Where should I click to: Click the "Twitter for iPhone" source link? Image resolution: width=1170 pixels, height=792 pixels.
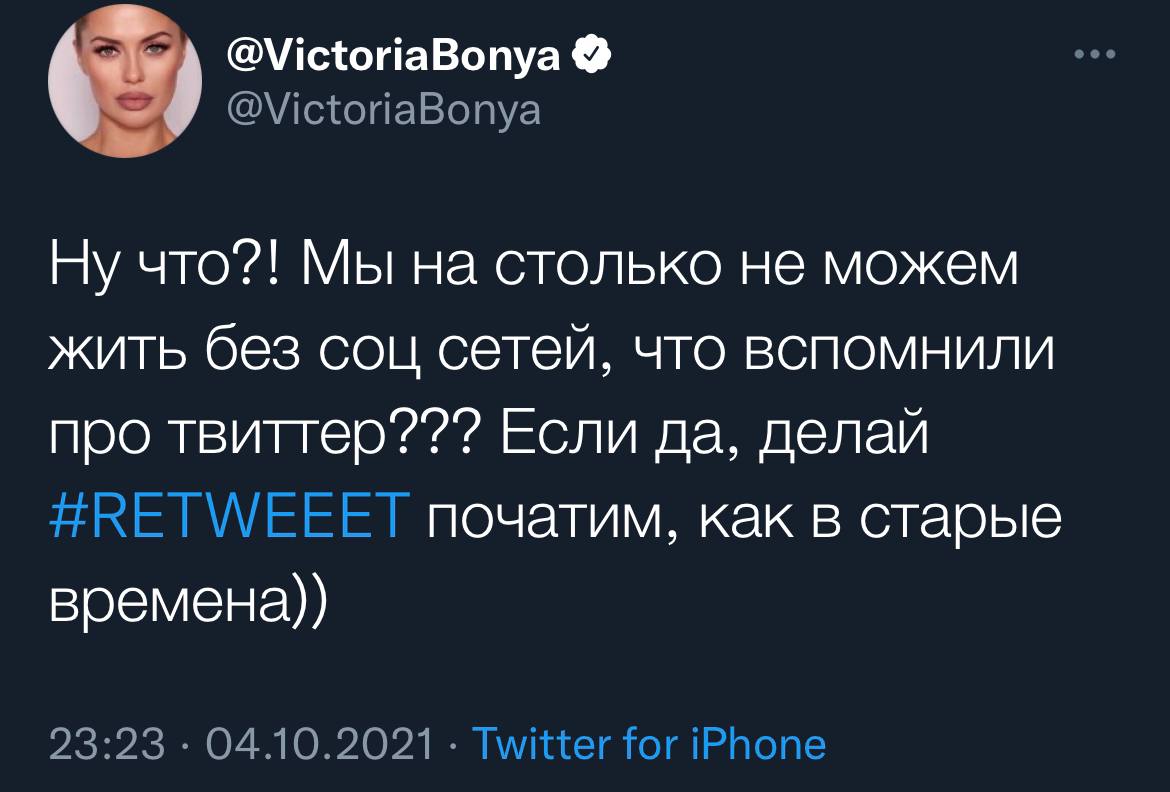[x=648, y=744]
